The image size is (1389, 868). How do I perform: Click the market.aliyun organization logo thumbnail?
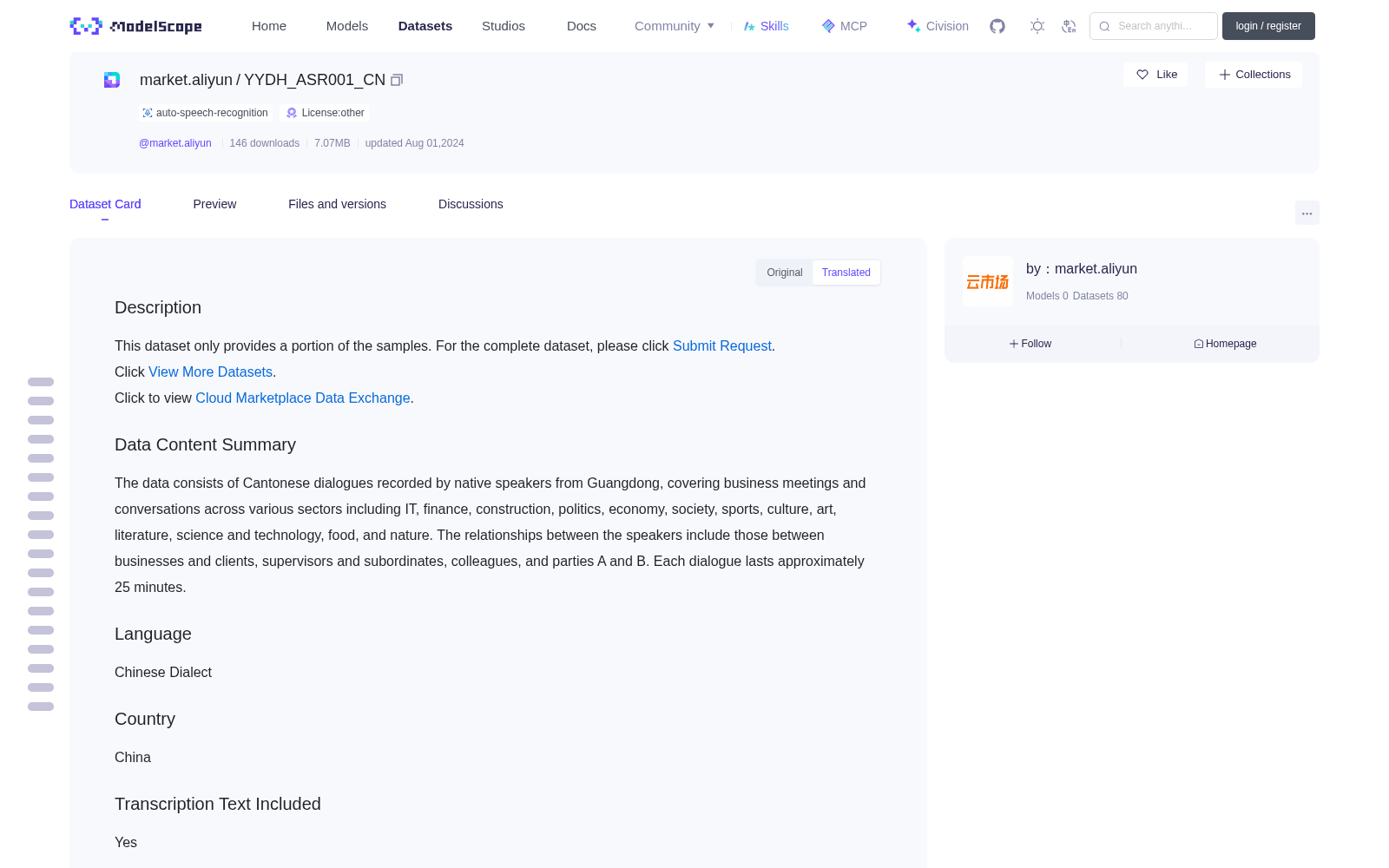(x=988, y=281)
